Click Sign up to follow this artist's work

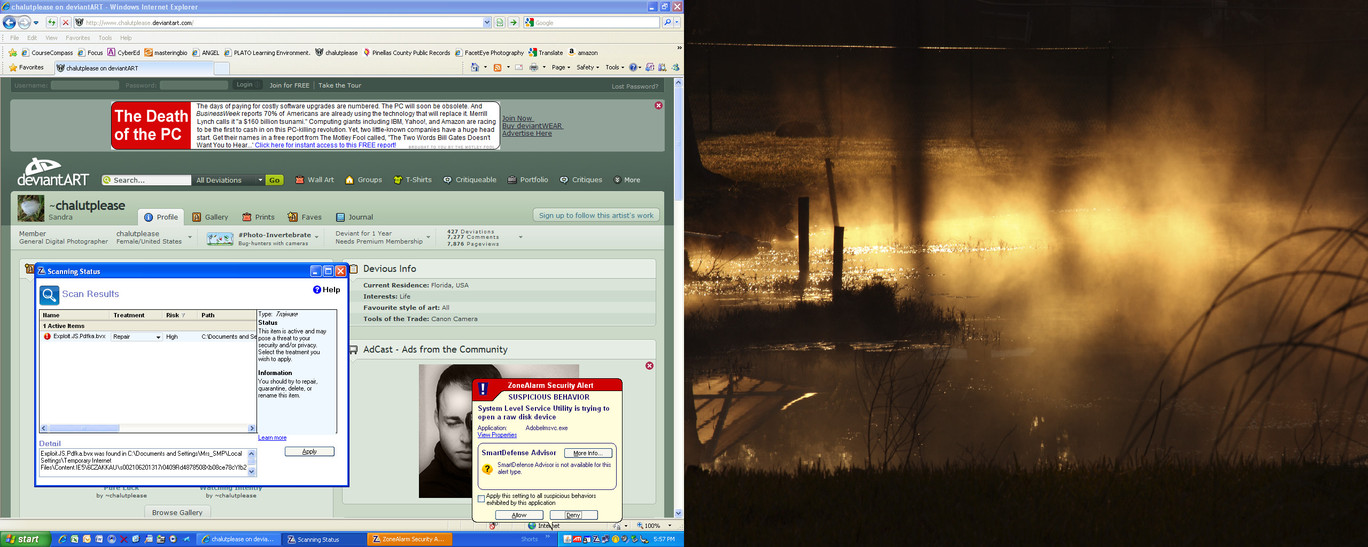coord(596,215)
